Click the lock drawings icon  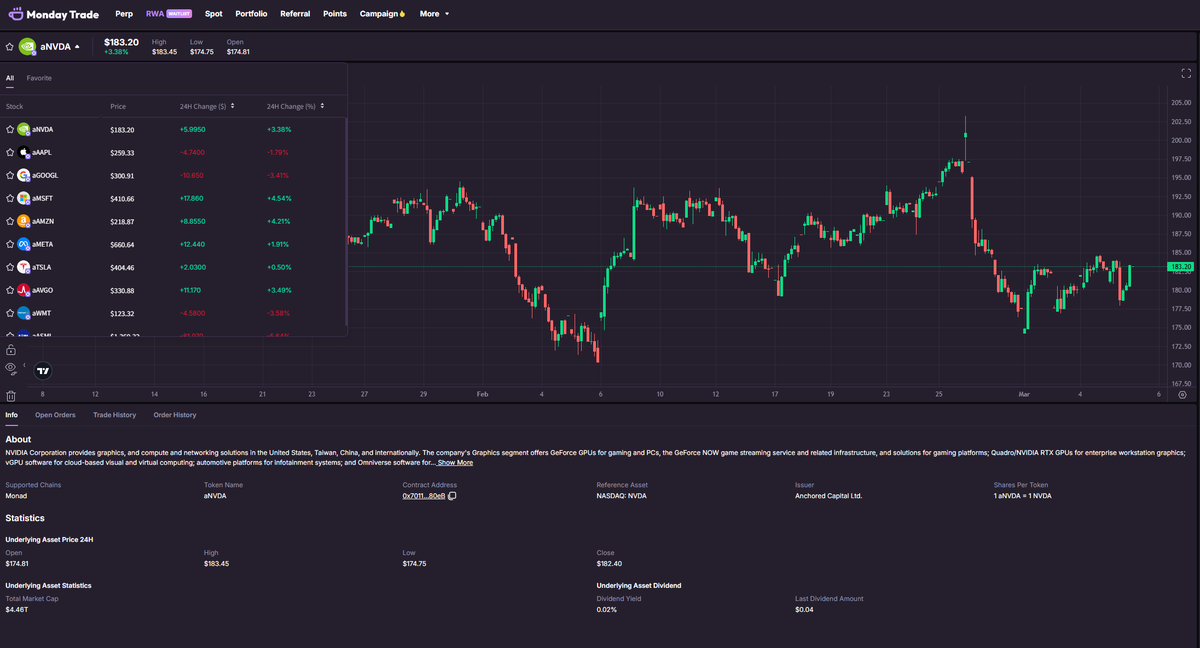[x=10, y=350]
